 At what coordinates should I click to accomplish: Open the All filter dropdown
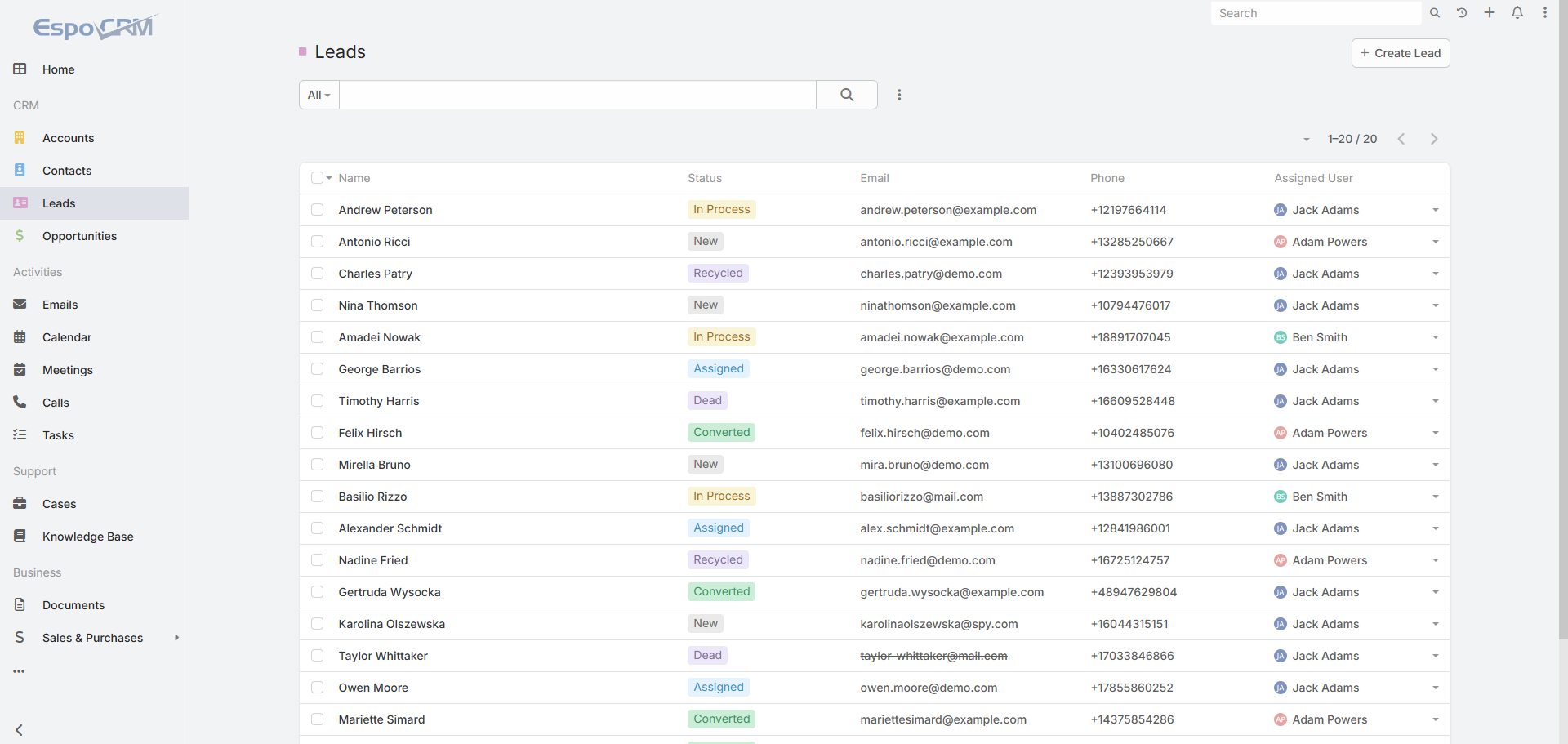[x=318, y=95]
